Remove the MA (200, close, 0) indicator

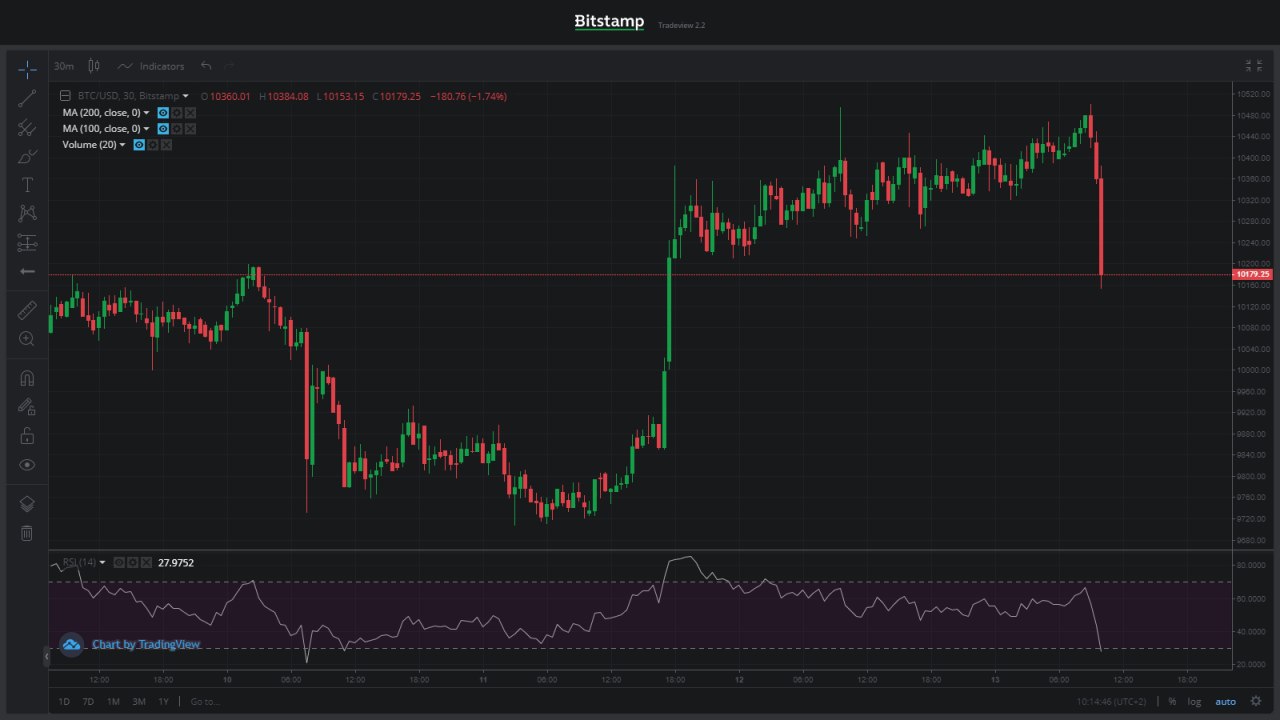point(190,113)
